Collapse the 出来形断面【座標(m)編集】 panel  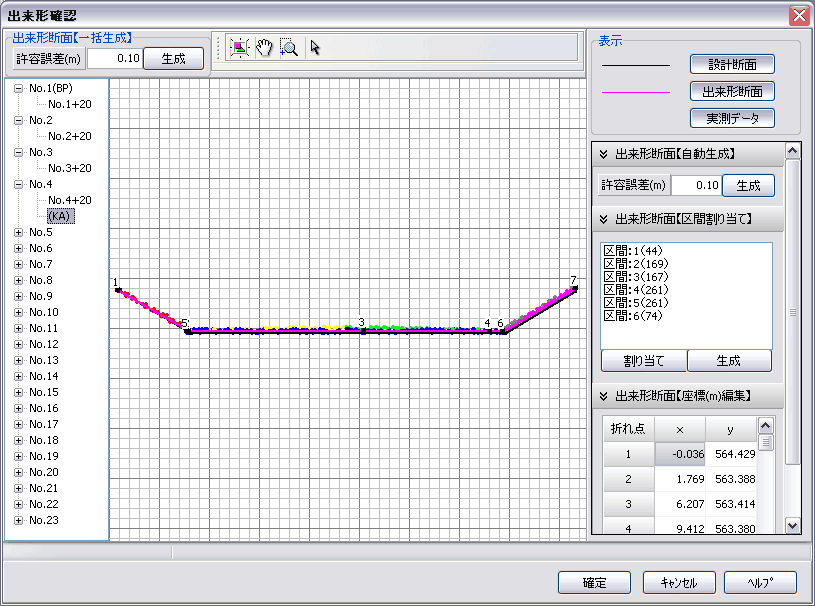pyautogui.click(x=603, y=396)
